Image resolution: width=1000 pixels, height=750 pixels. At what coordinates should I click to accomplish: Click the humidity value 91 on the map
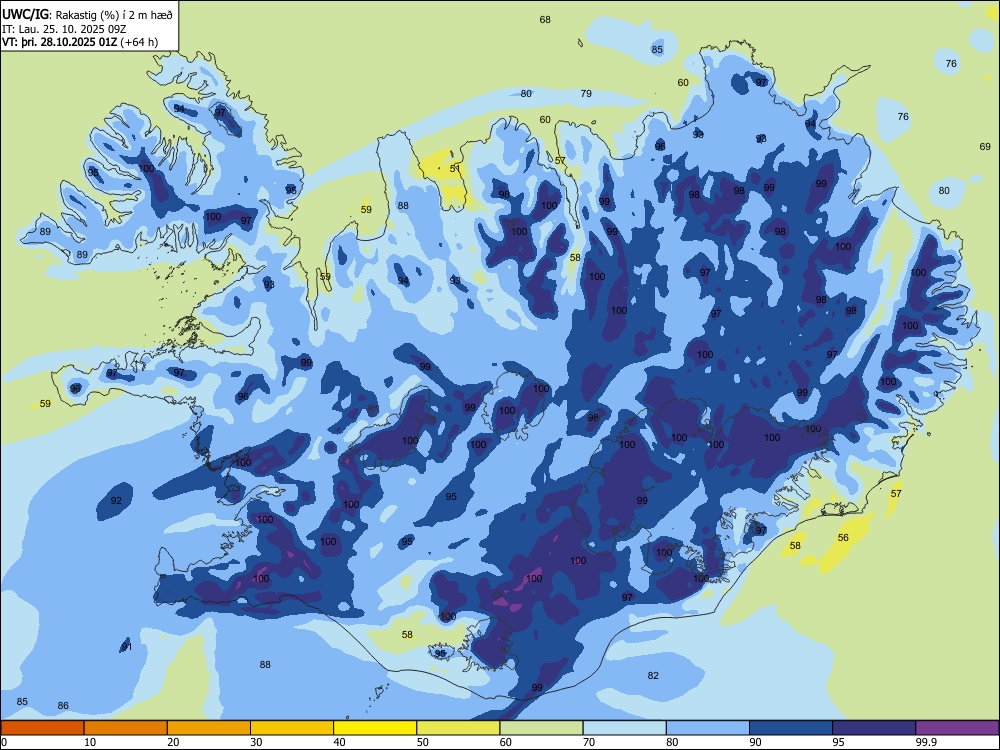[126, 647]
